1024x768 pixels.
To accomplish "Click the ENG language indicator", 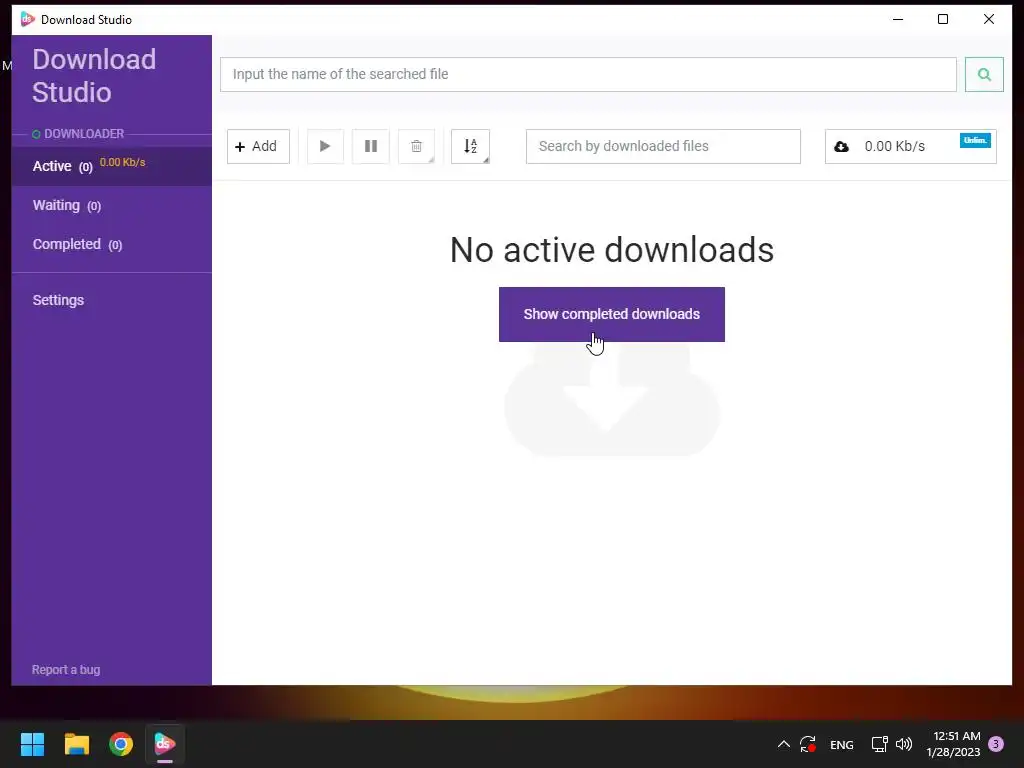I will tap(842, 744).
